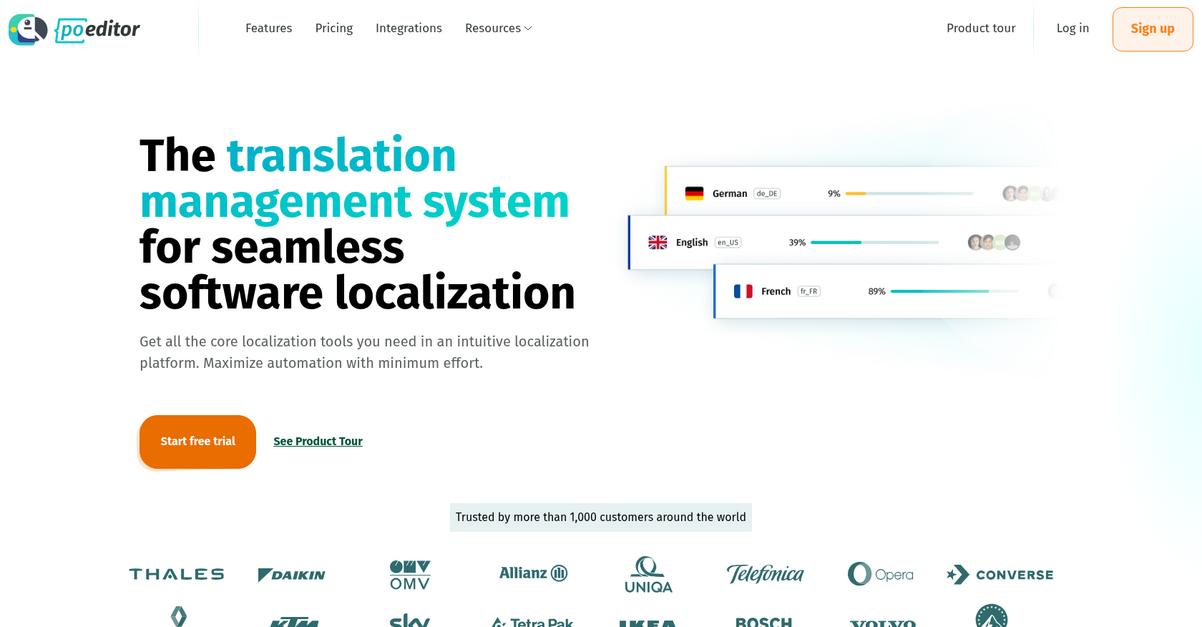The height and width of the screenshot is (627, 1202).
Task: Click the Sign up button
Action: [1153, 29]
